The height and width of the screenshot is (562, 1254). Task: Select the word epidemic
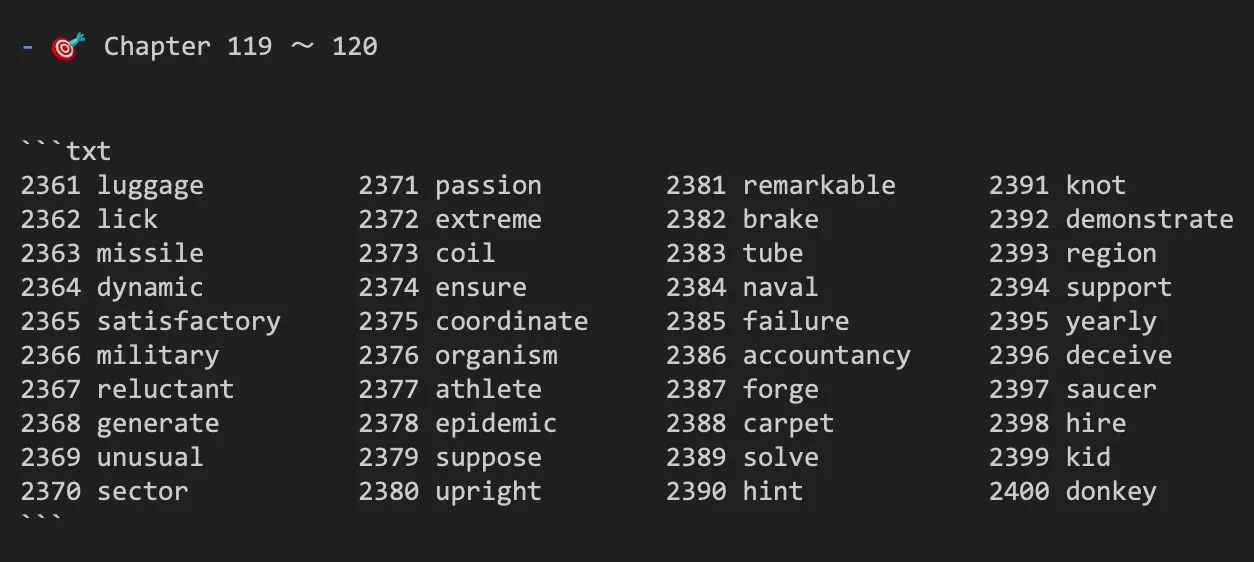[496, 424]
